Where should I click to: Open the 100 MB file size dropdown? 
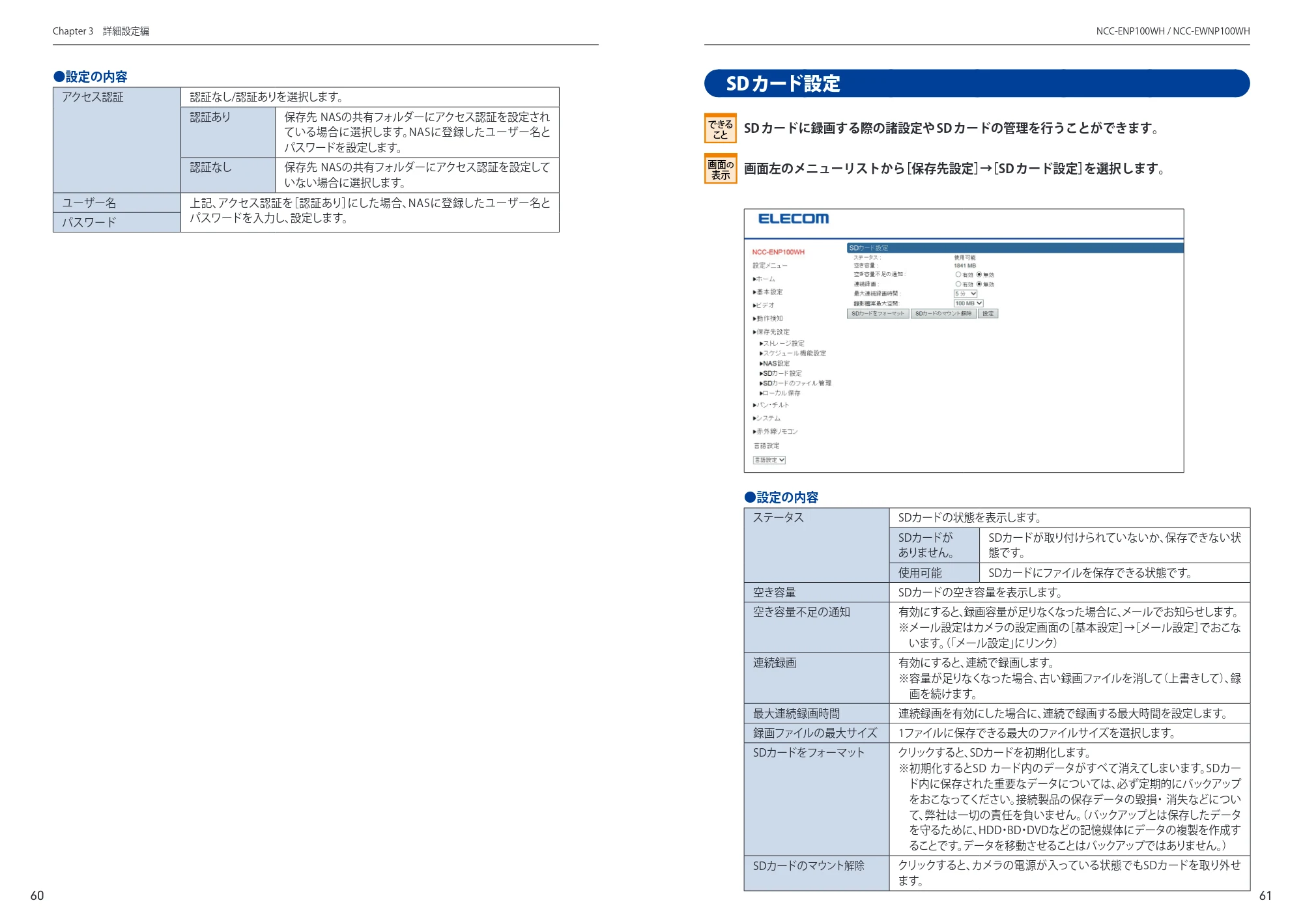968,303
